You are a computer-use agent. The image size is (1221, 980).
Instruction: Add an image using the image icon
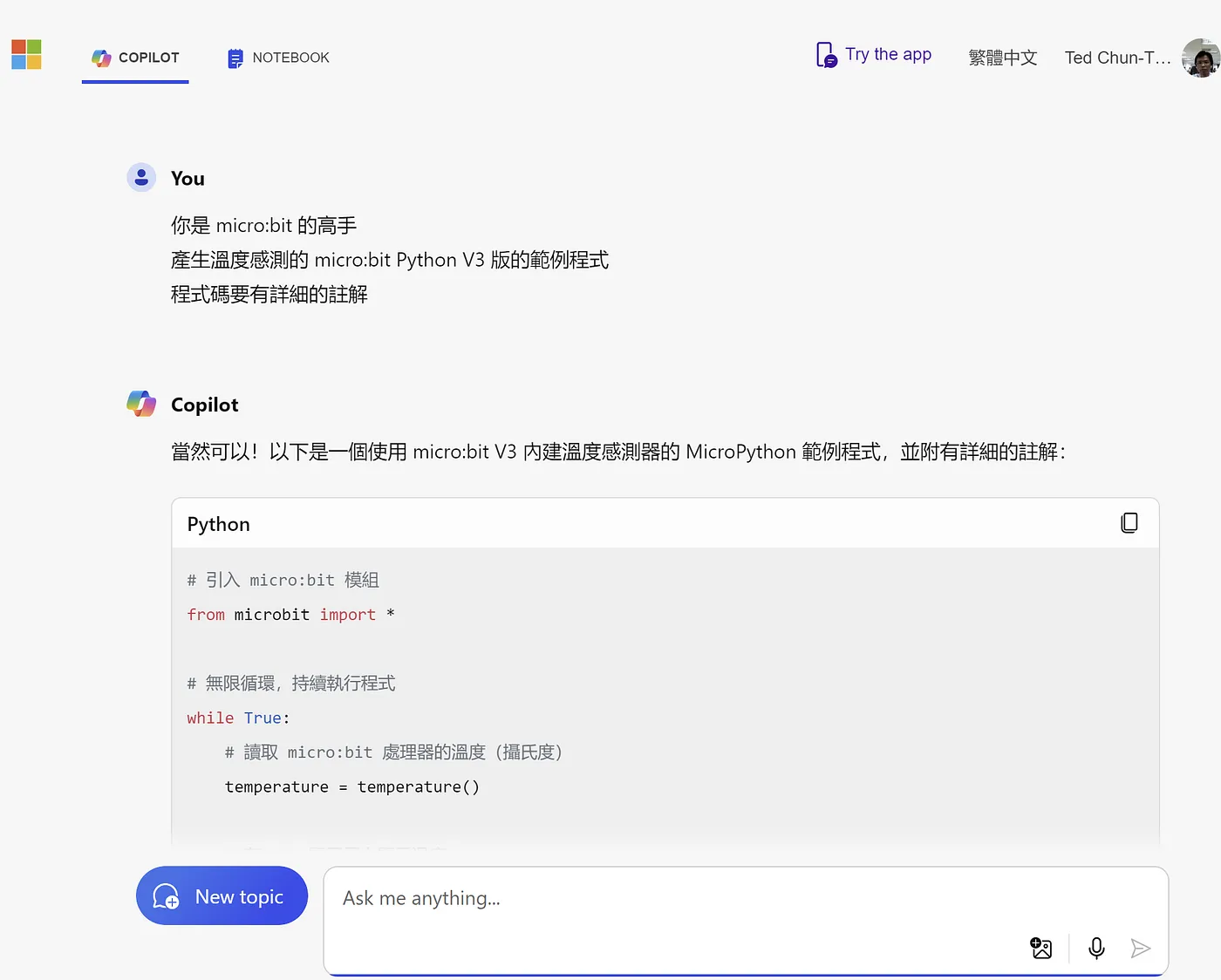click(x=1041, y=948)
